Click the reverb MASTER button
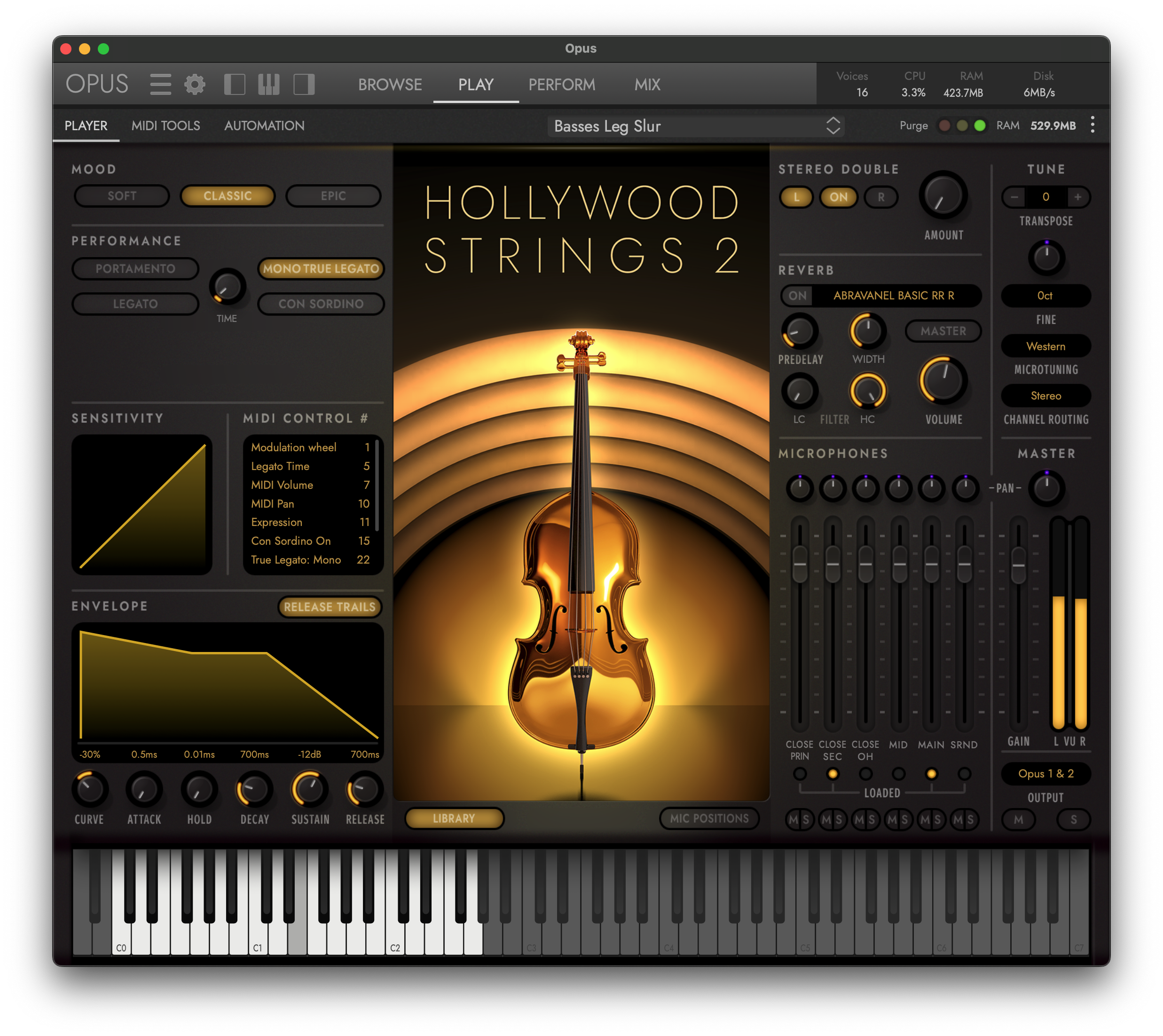1163x1036 pixels. point(943,331)
